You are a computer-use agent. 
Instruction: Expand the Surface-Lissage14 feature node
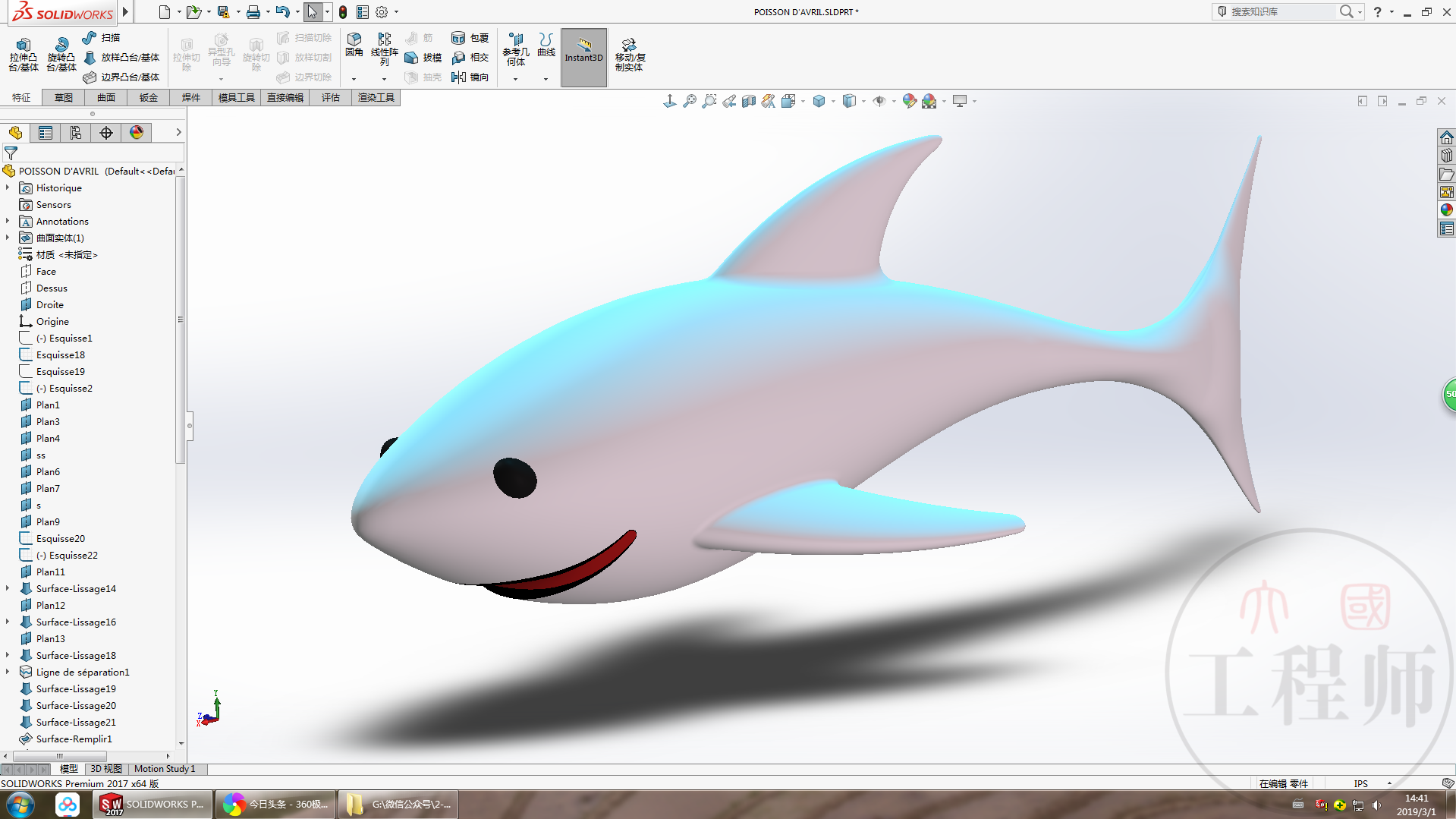click(8, 588)
